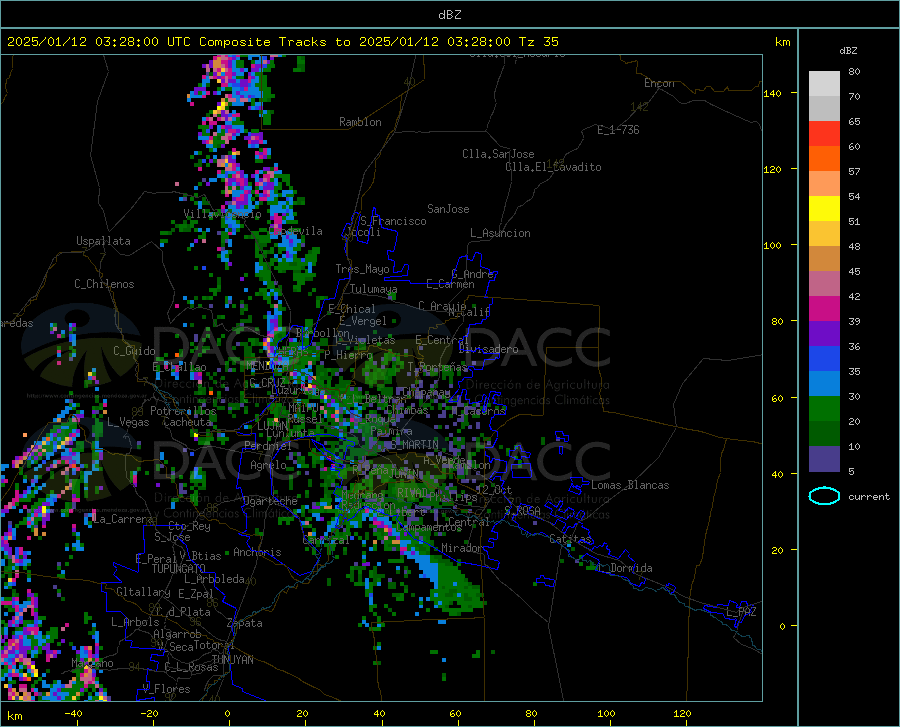Click the light blue swatch between 35 and 30
This screenshot has width=900, height=727.
click(x=824, y=383)
